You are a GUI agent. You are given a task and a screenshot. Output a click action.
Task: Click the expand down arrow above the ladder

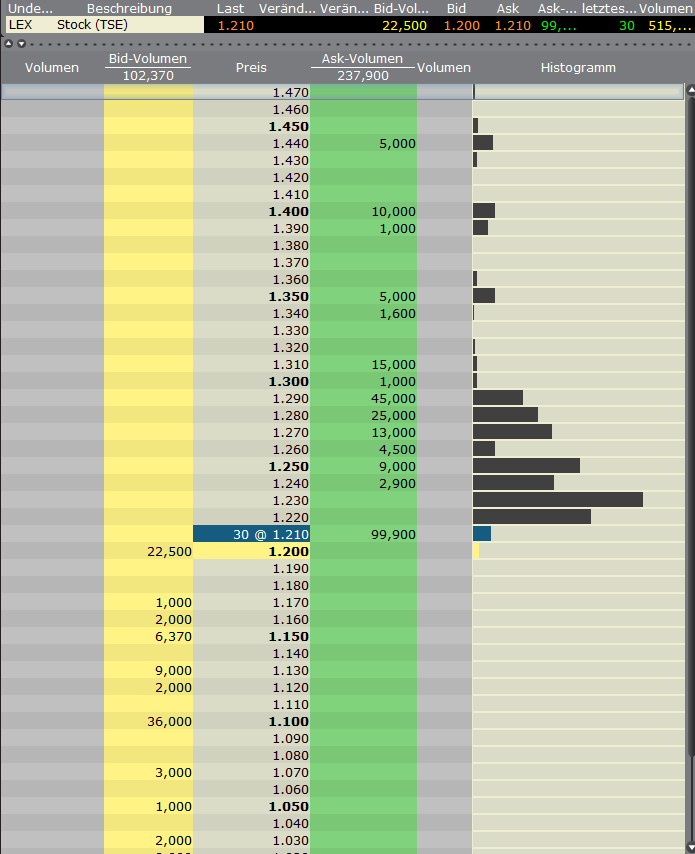[x=21, y=43]
